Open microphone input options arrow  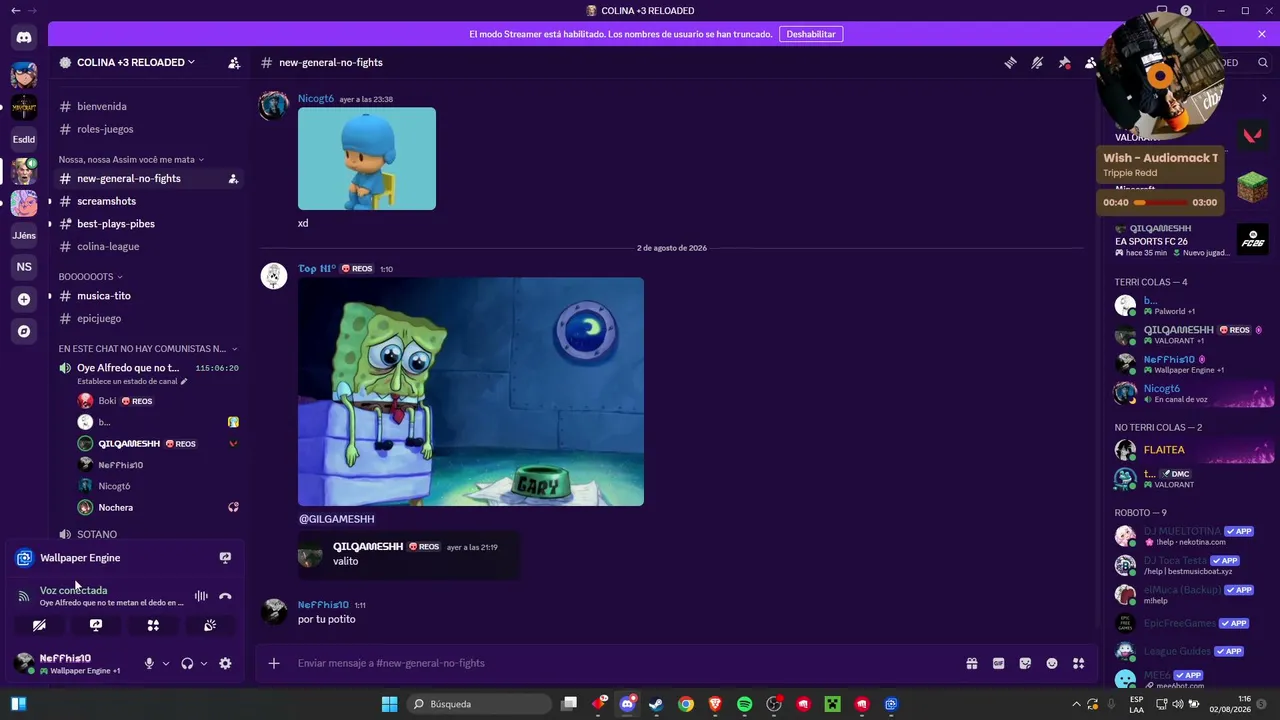click(x=166, y=663)
